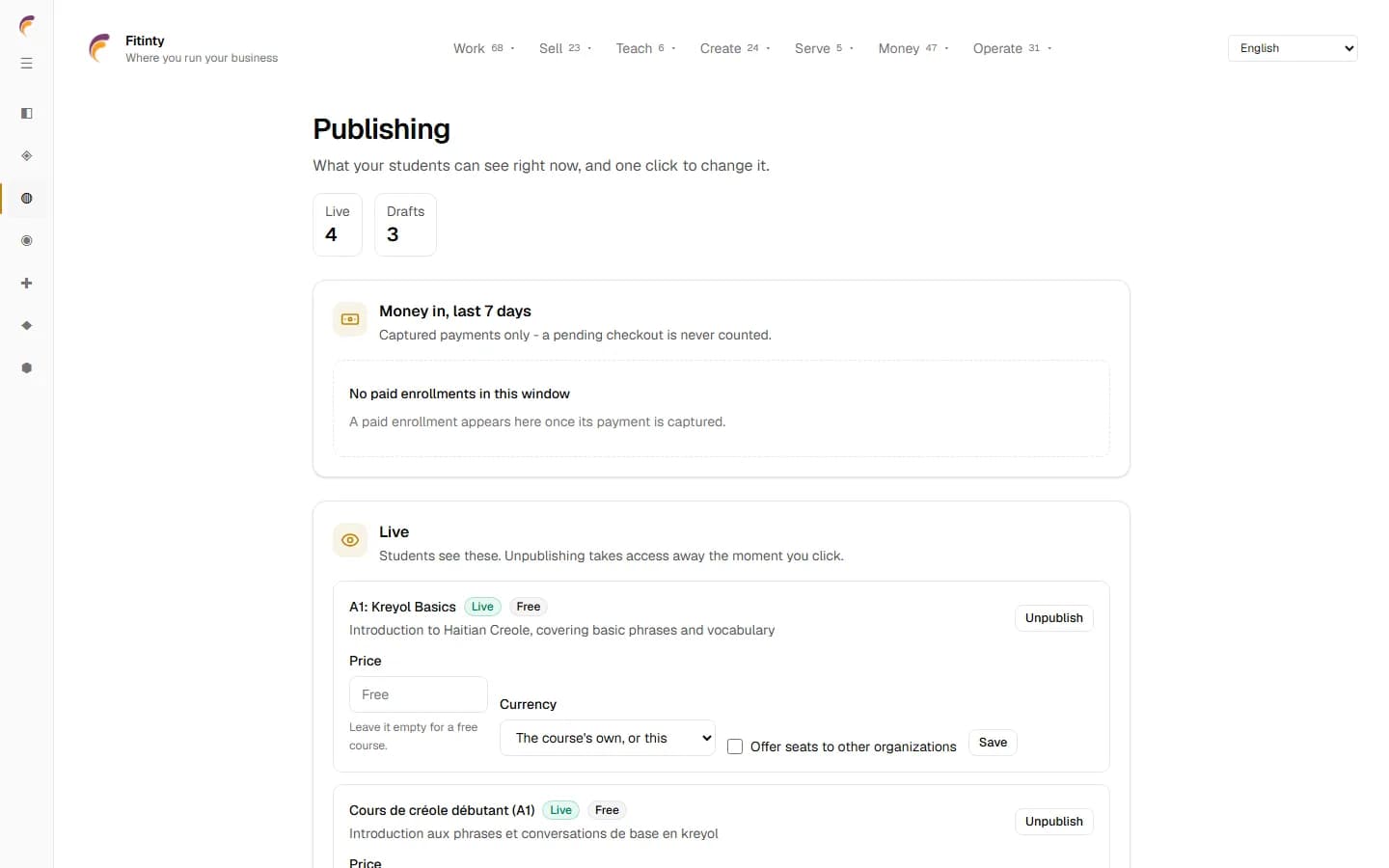Click the plus icon in the sidebar

(27, 284)
